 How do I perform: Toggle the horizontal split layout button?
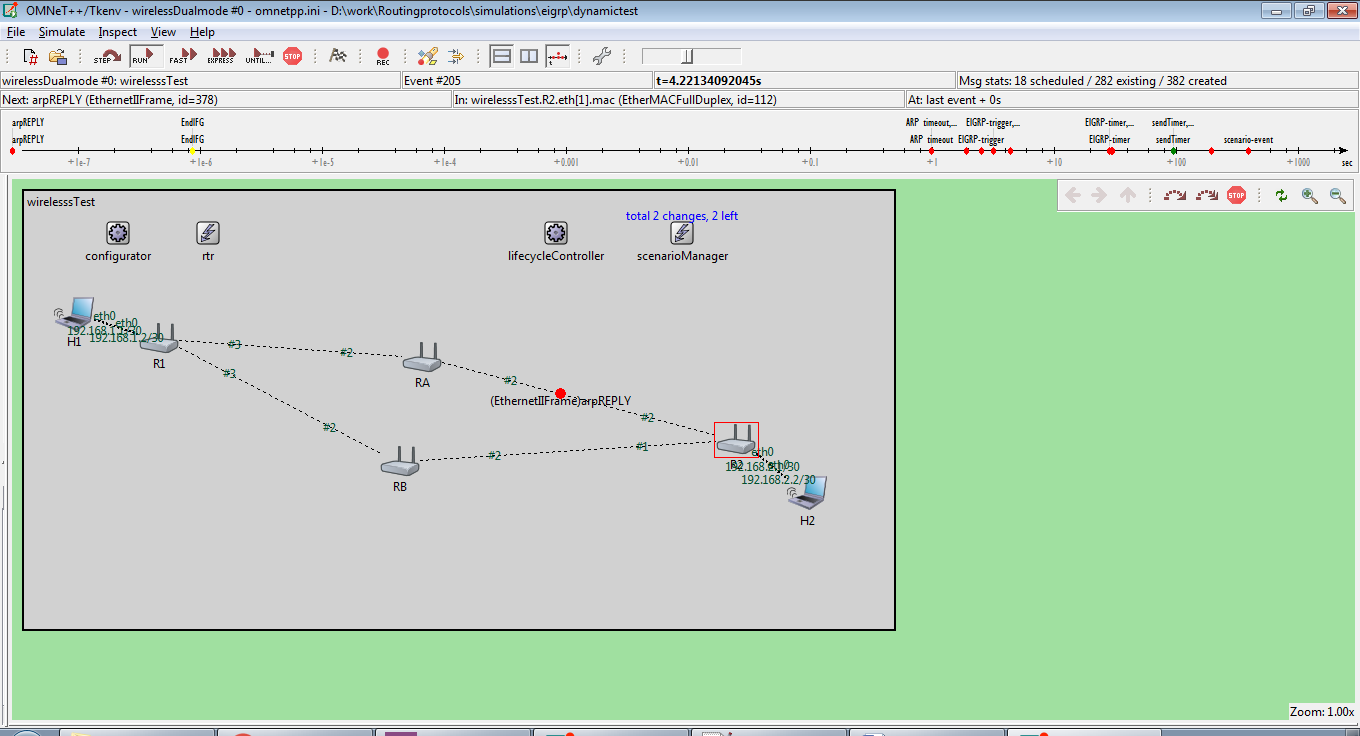(502, 57)
